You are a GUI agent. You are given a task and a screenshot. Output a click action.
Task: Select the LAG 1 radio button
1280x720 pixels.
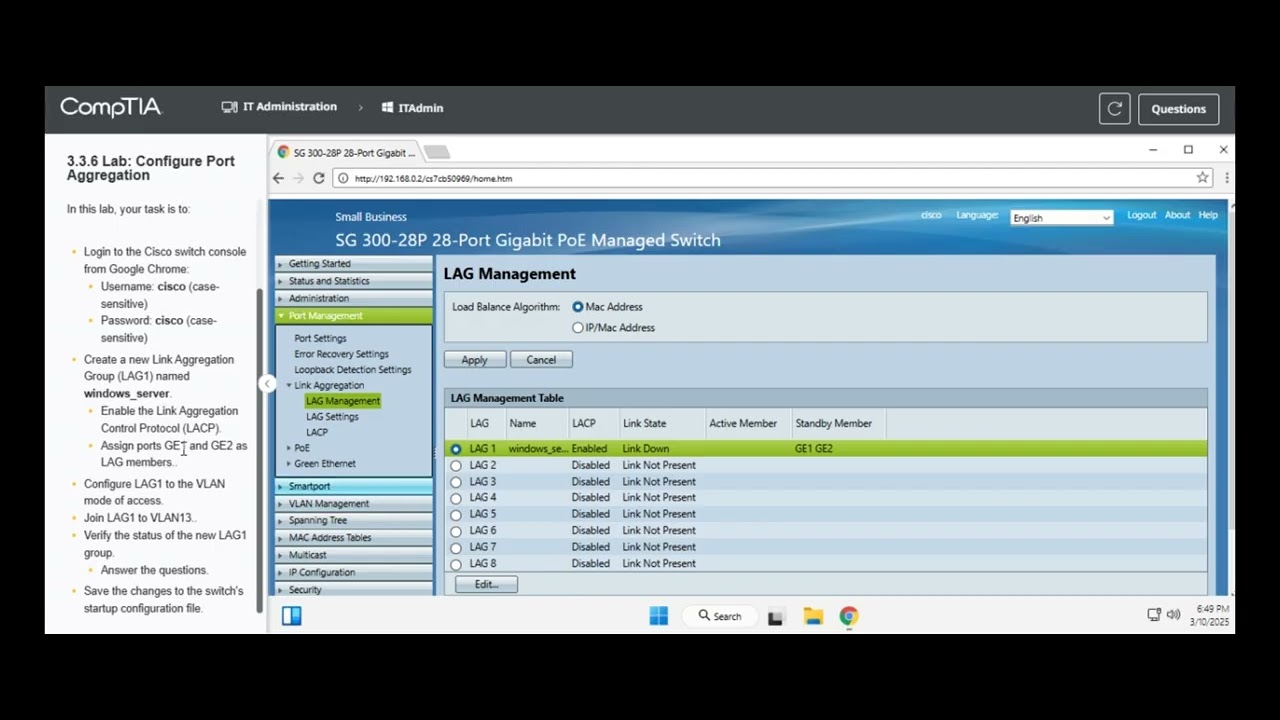[x=456, y=449]
